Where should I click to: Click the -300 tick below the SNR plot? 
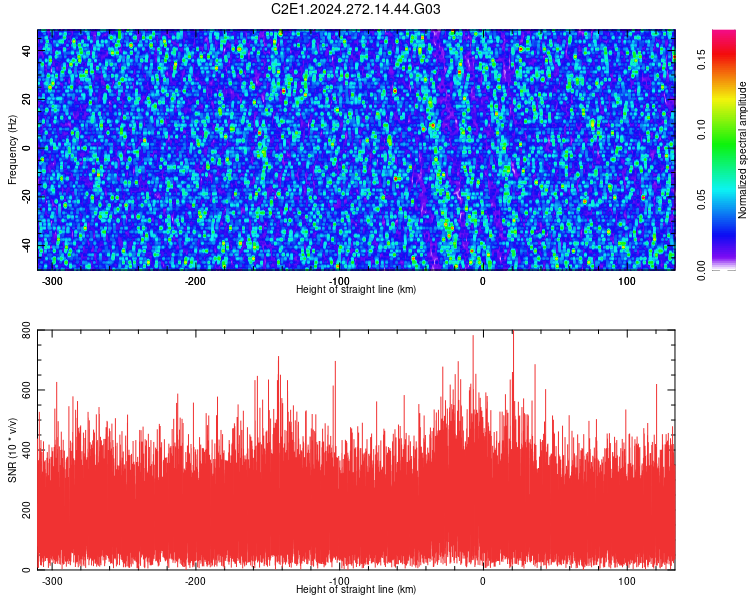pyautogui.click(x=52, y=581)
